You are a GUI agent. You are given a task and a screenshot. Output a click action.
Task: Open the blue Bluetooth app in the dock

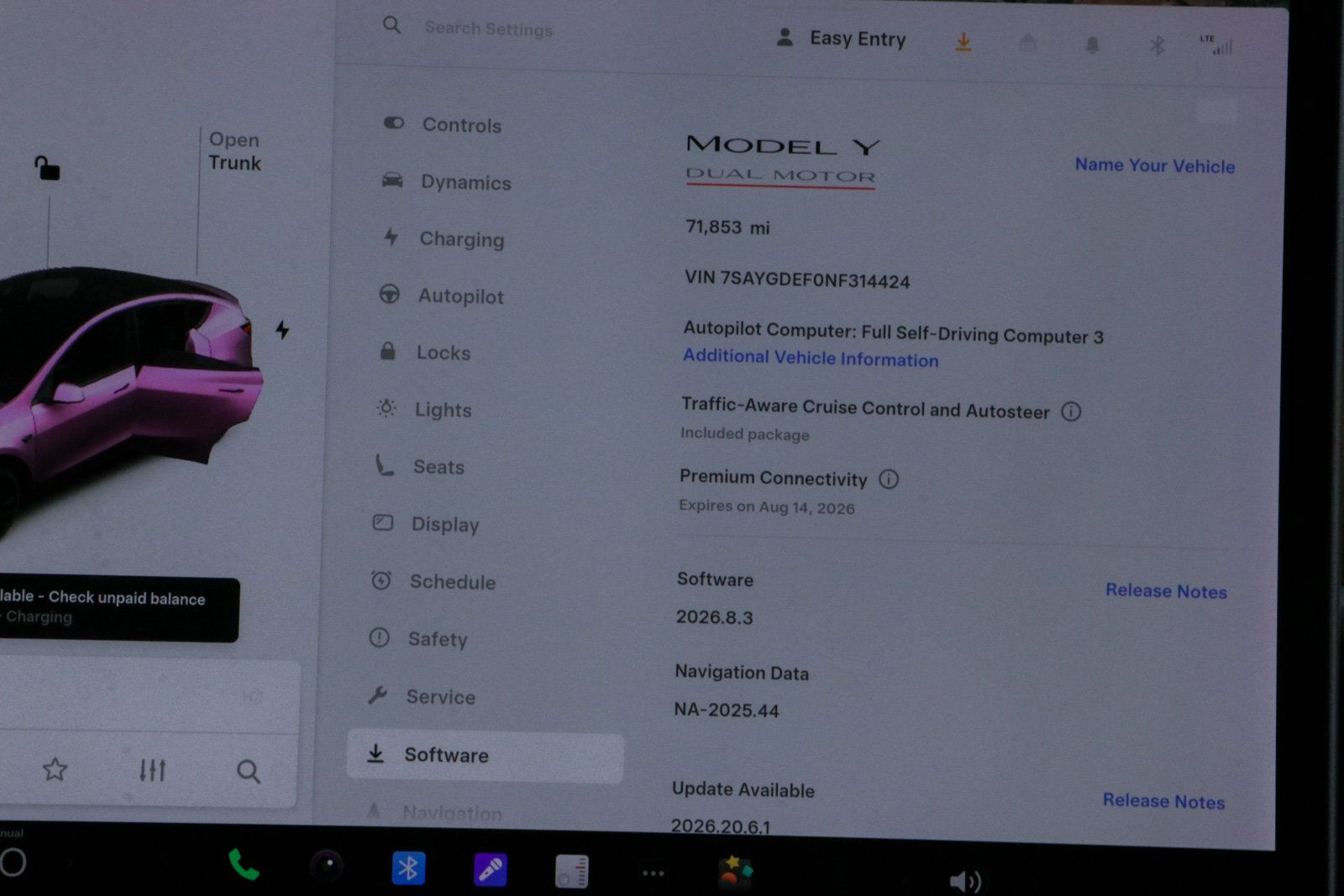click(x=408, y=867)
